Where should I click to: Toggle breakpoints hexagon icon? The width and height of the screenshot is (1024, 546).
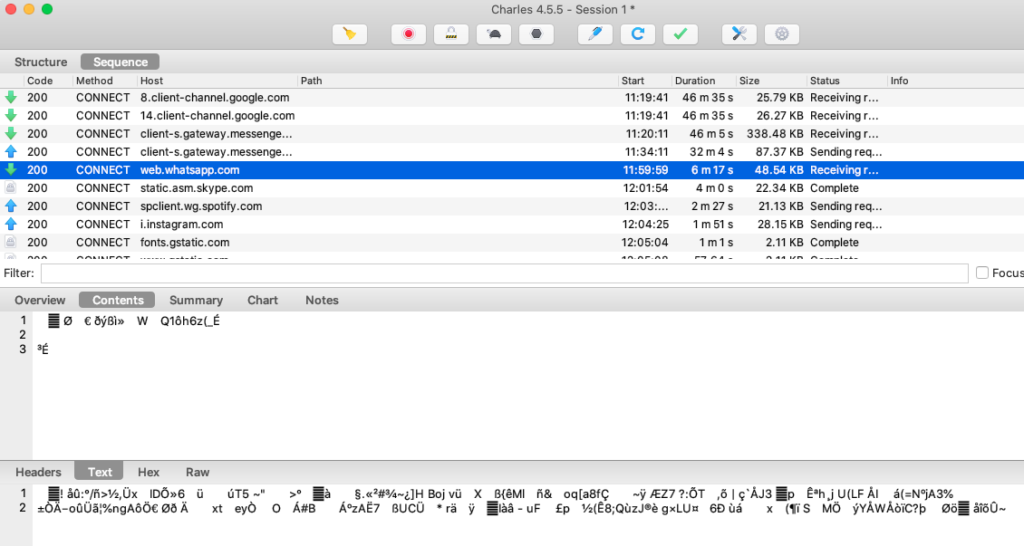click(536, 34)
